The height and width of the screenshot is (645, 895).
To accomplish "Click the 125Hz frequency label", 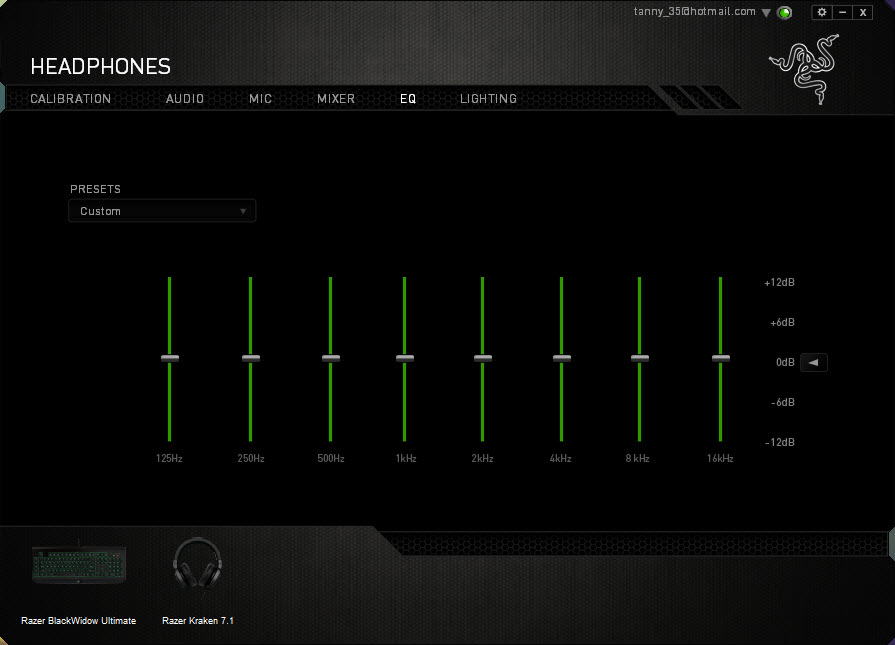I will tap(169, 458).
